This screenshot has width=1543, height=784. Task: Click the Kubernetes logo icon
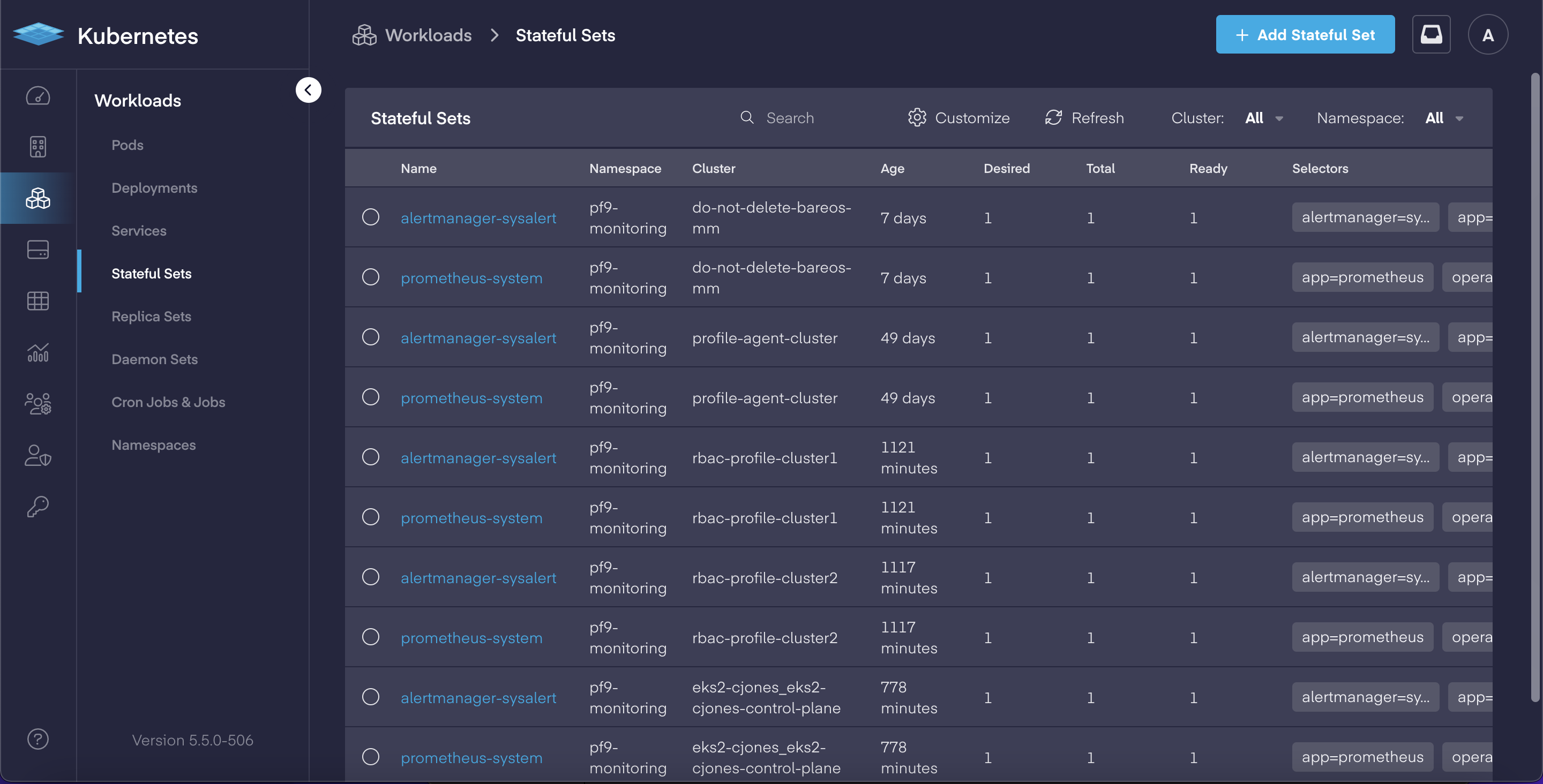(x=39, y=35)
